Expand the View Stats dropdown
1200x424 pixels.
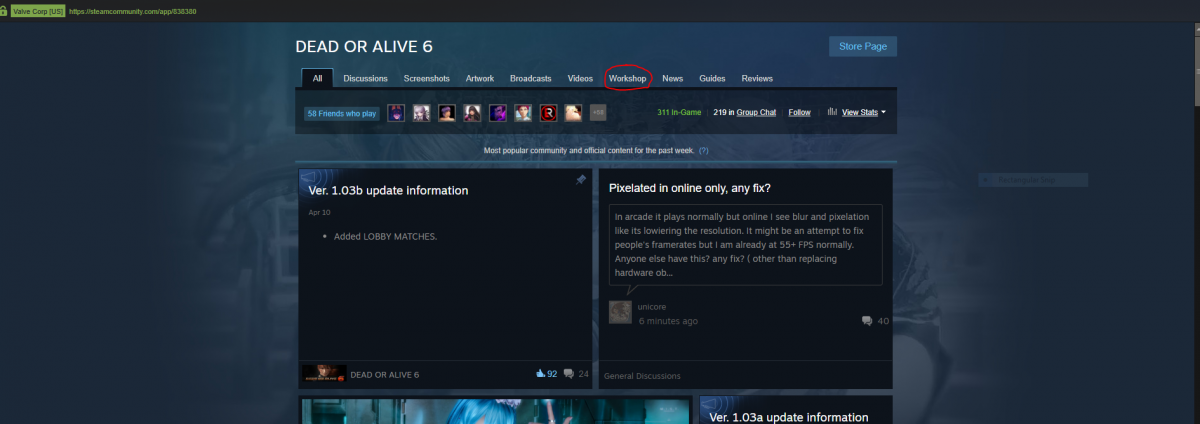pos(864,113)
